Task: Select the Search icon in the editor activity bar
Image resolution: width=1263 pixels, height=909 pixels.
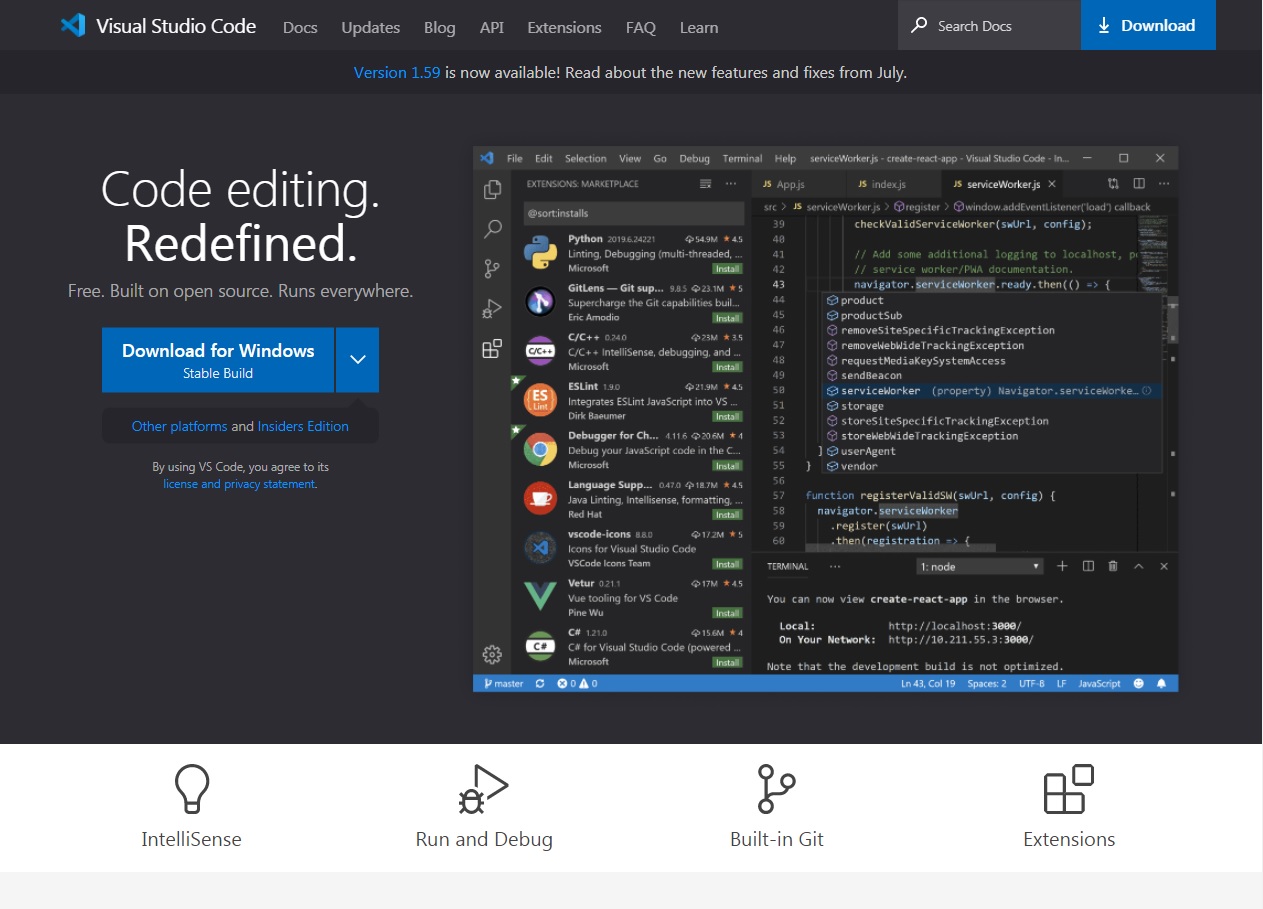Action: pyautogui.click(x=492, y=229)
